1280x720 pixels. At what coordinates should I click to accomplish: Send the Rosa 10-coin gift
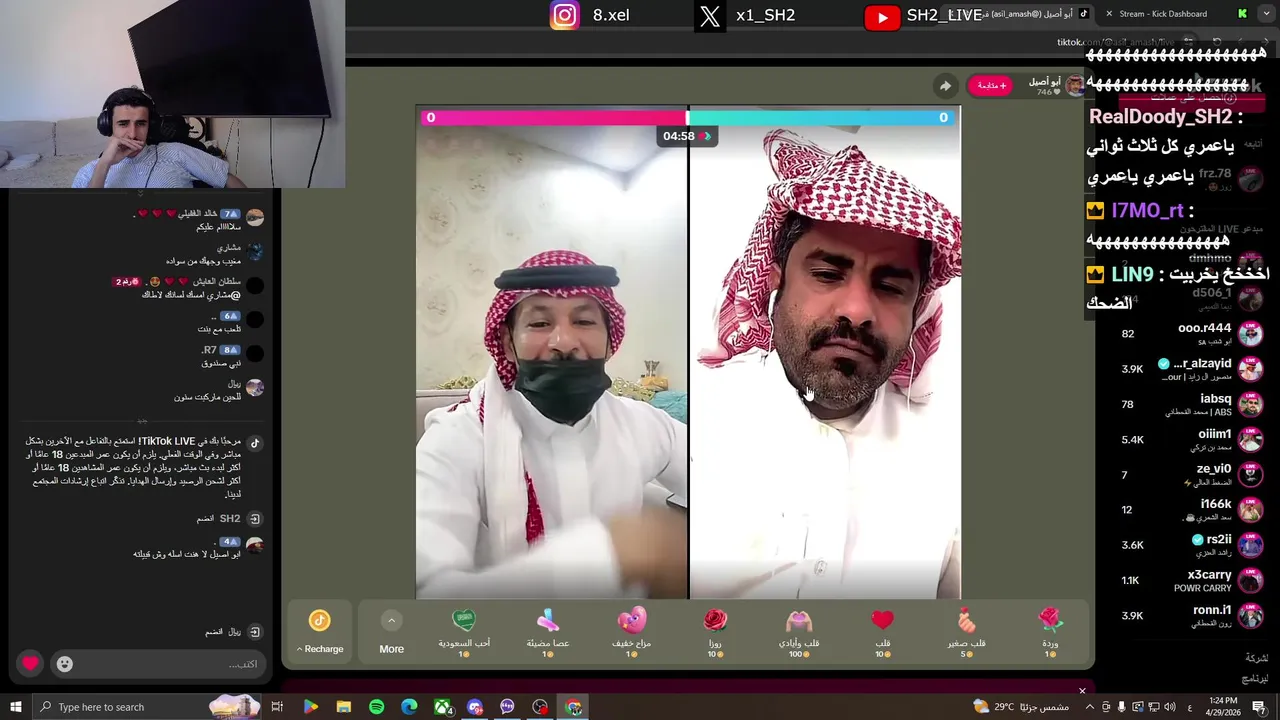tap(715, 632)
